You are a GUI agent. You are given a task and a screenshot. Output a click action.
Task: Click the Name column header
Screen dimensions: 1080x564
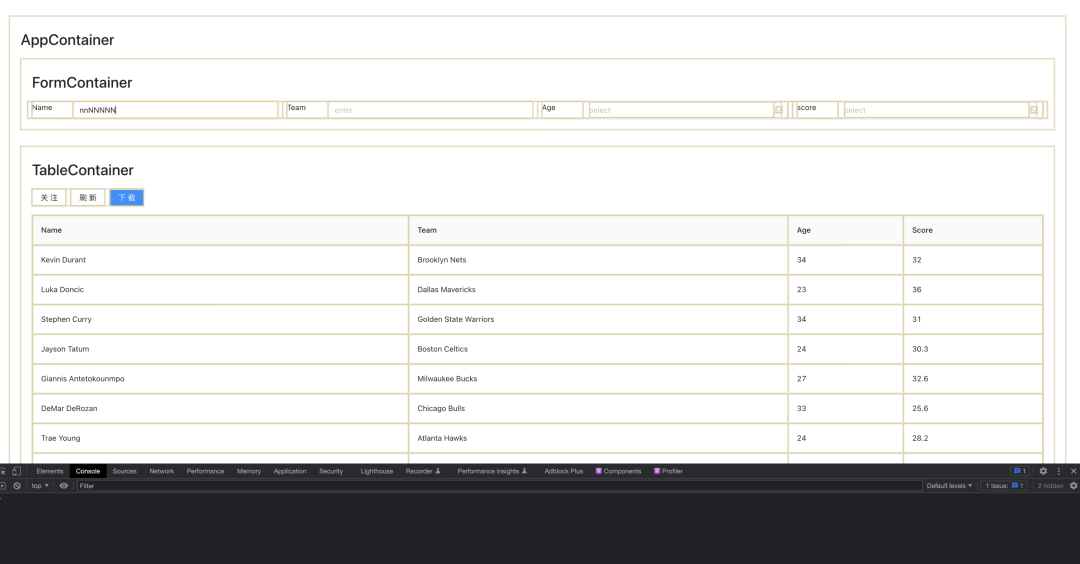pos(220,230)
